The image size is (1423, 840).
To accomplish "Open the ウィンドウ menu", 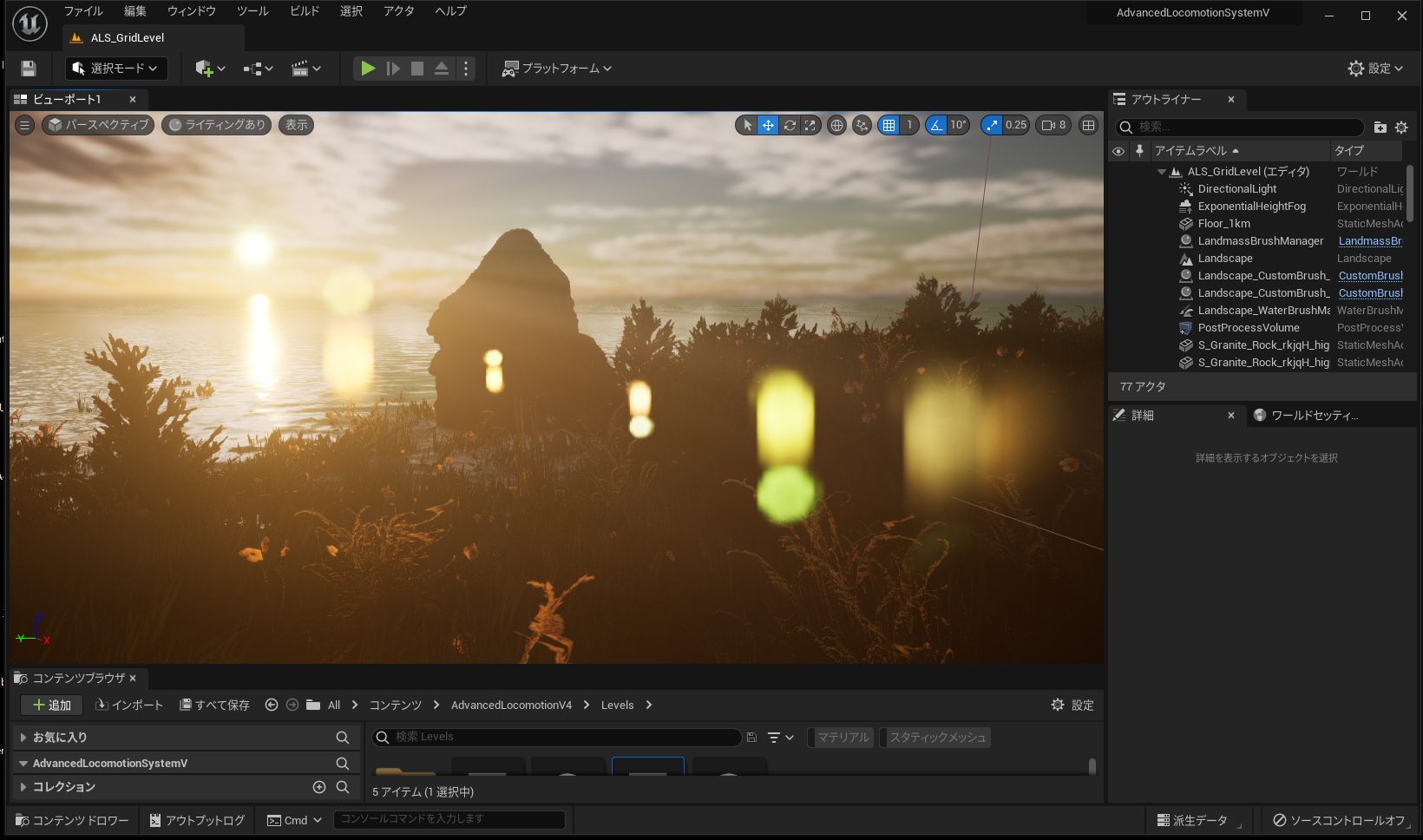I will point(191,11).
